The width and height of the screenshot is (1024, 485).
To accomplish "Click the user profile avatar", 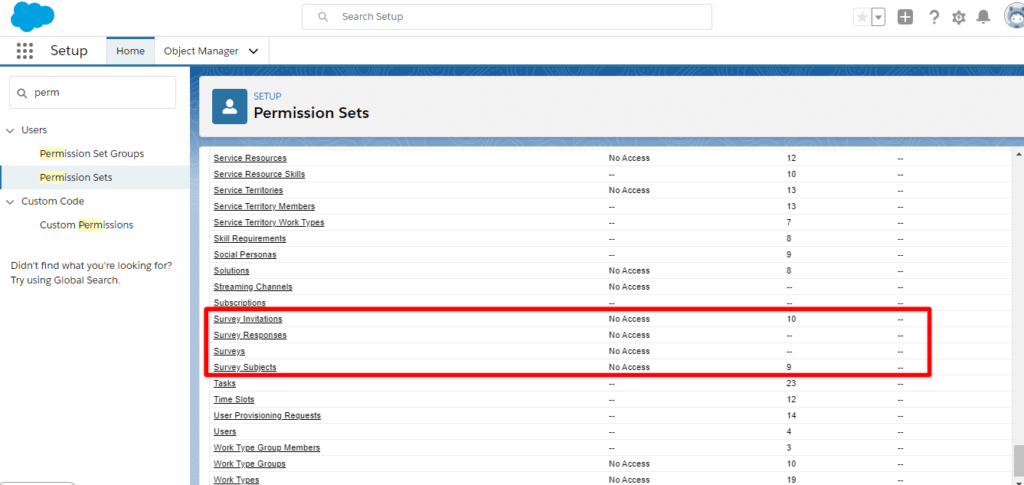I will point(1012,17).
